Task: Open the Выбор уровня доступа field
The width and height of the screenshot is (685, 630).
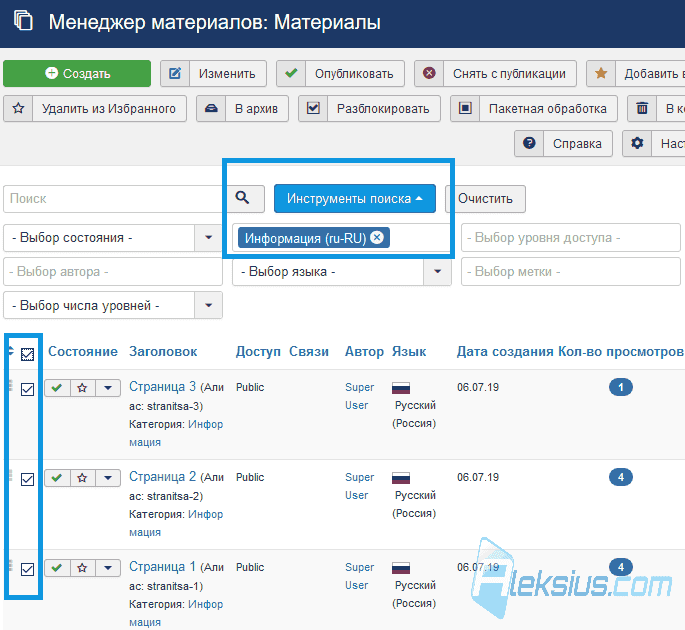Action: tap(571, 238)
